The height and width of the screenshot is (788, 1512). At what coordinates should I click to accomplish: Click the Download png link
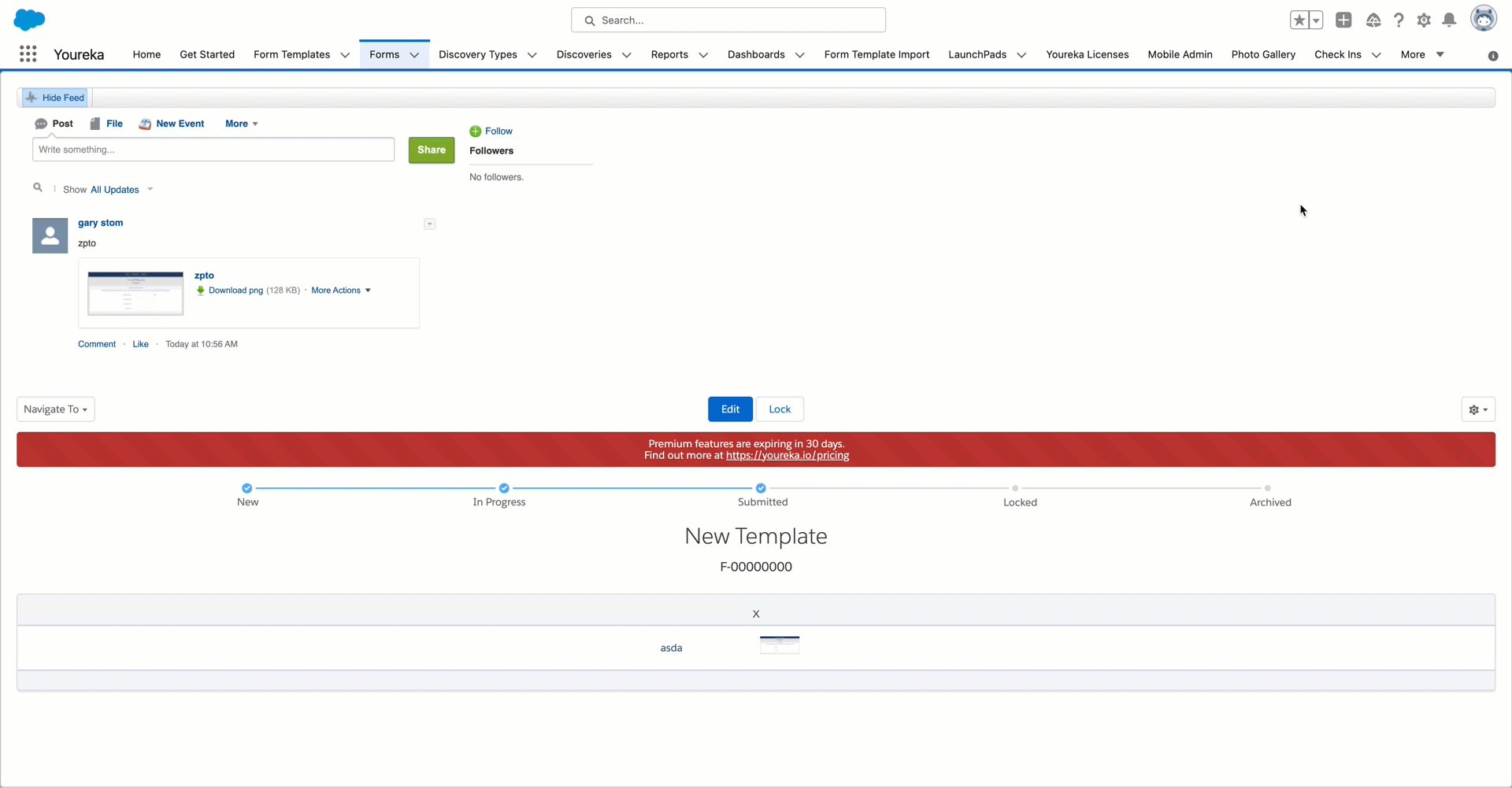point(235,290)
